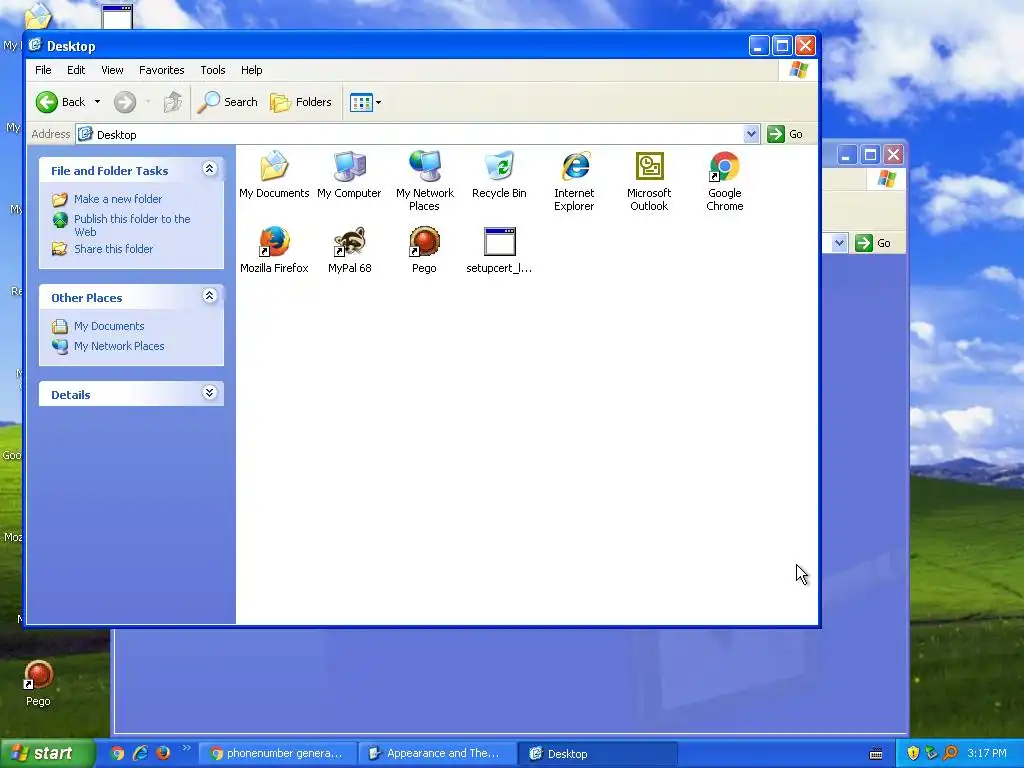This screenshot has height=768, width=1024.
Task: Minimize the background window
Action: pos(847,155)
